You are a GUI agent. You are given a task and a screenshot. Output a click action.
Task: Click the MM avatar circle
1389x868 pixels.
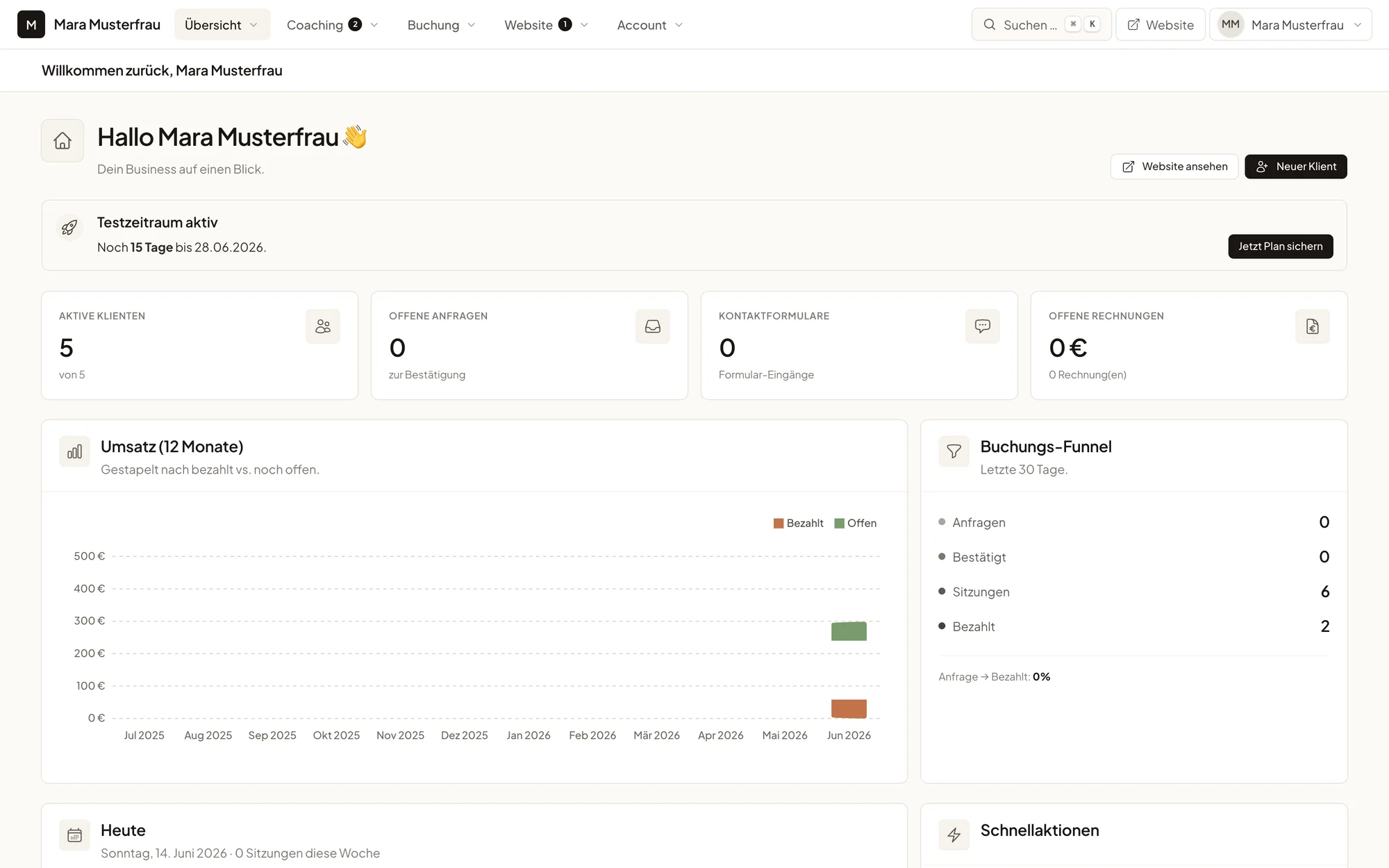click(1231, 24)
